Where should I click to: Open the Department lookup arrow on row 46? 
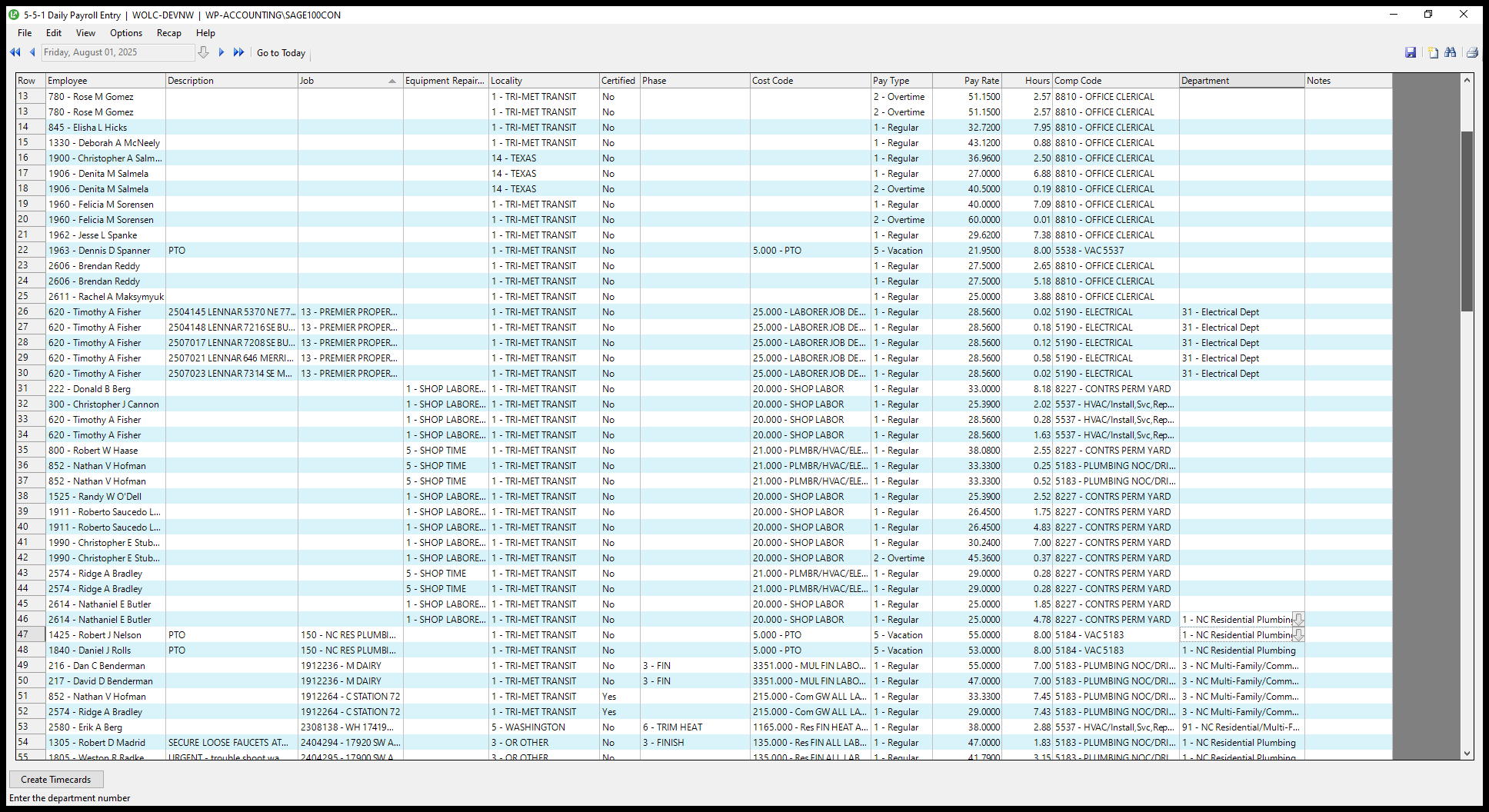pos(1298,620)
